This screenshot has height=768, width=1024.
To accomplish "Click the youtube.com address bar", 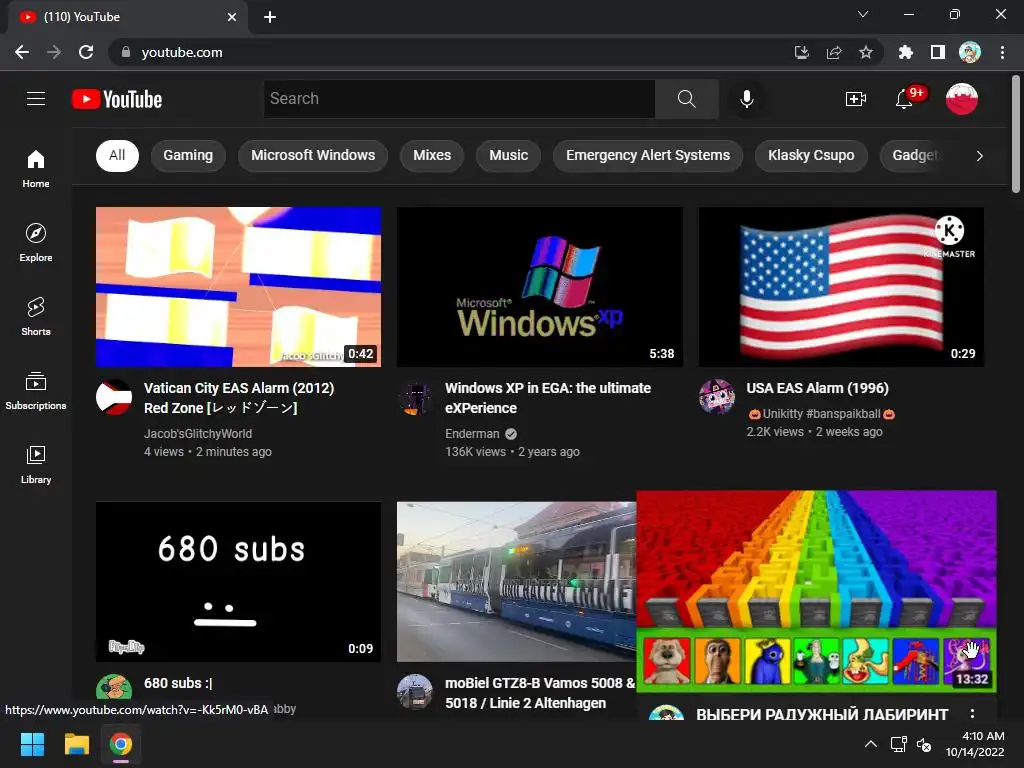I will (x=451, y=52).
